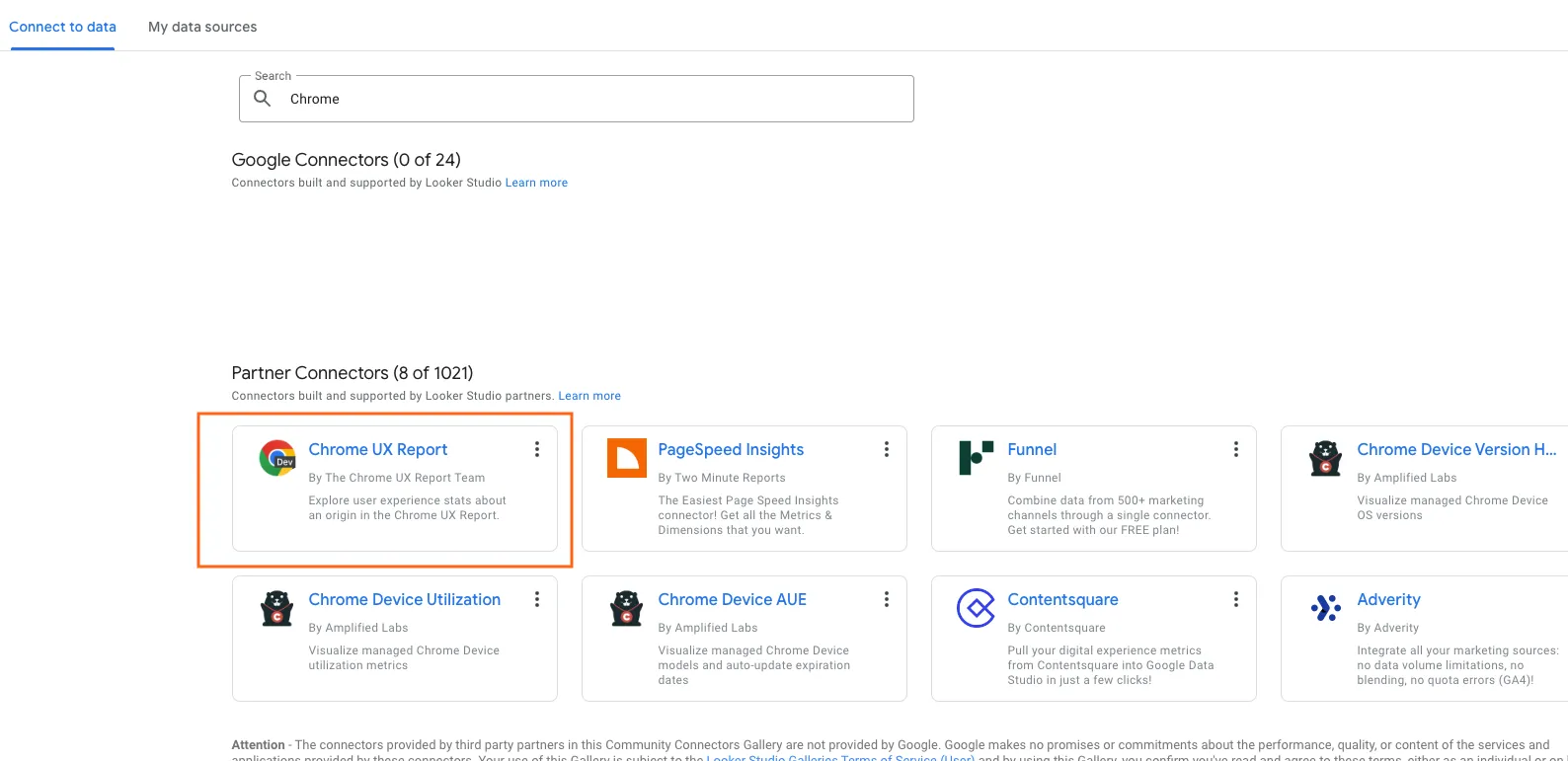Select the Chrome Device Version H... title

pyautogui.click(x=1456, y=449)
